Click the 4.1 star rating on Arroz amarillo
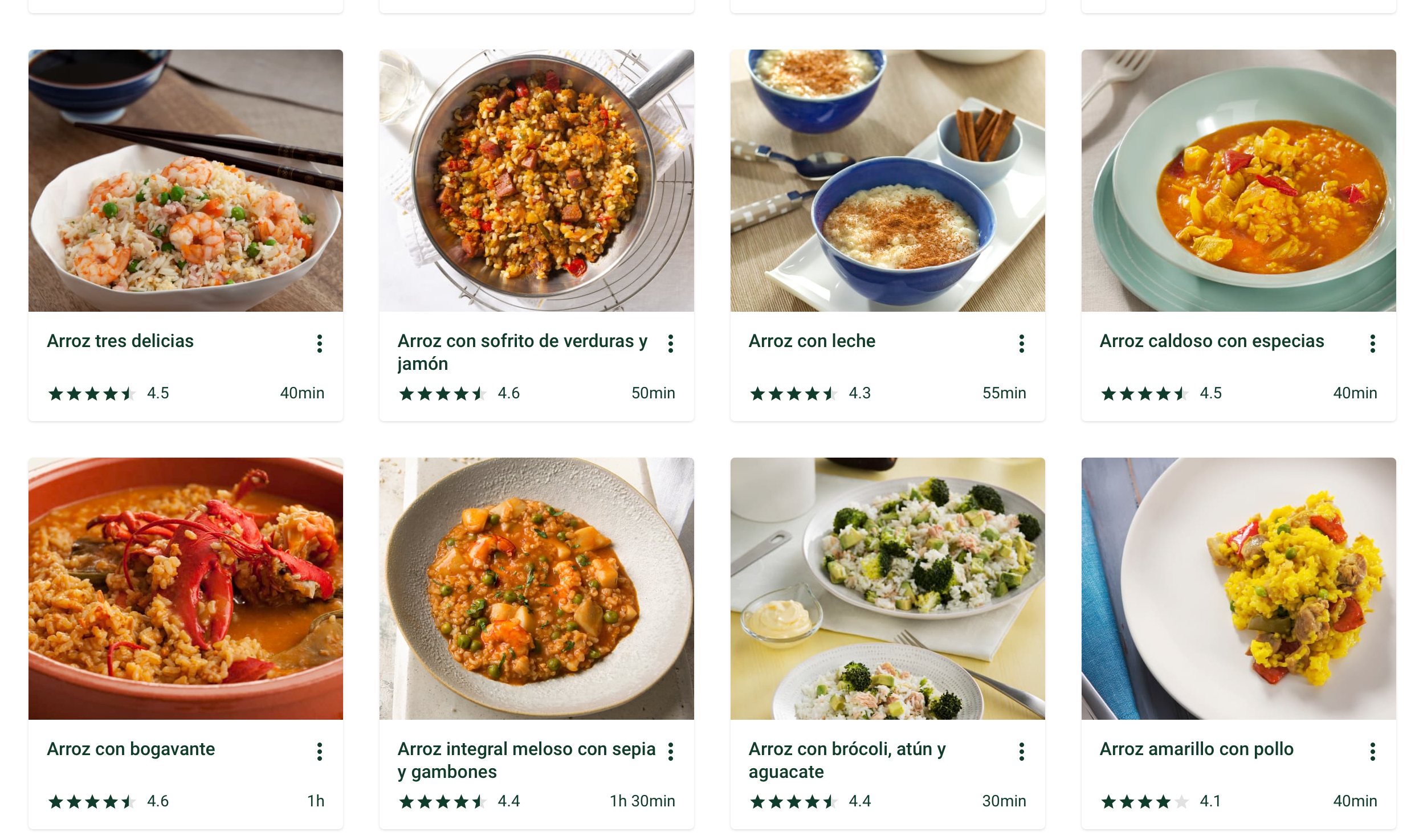The height and width of the screenshot is (840, 1419). point(1145,802)
